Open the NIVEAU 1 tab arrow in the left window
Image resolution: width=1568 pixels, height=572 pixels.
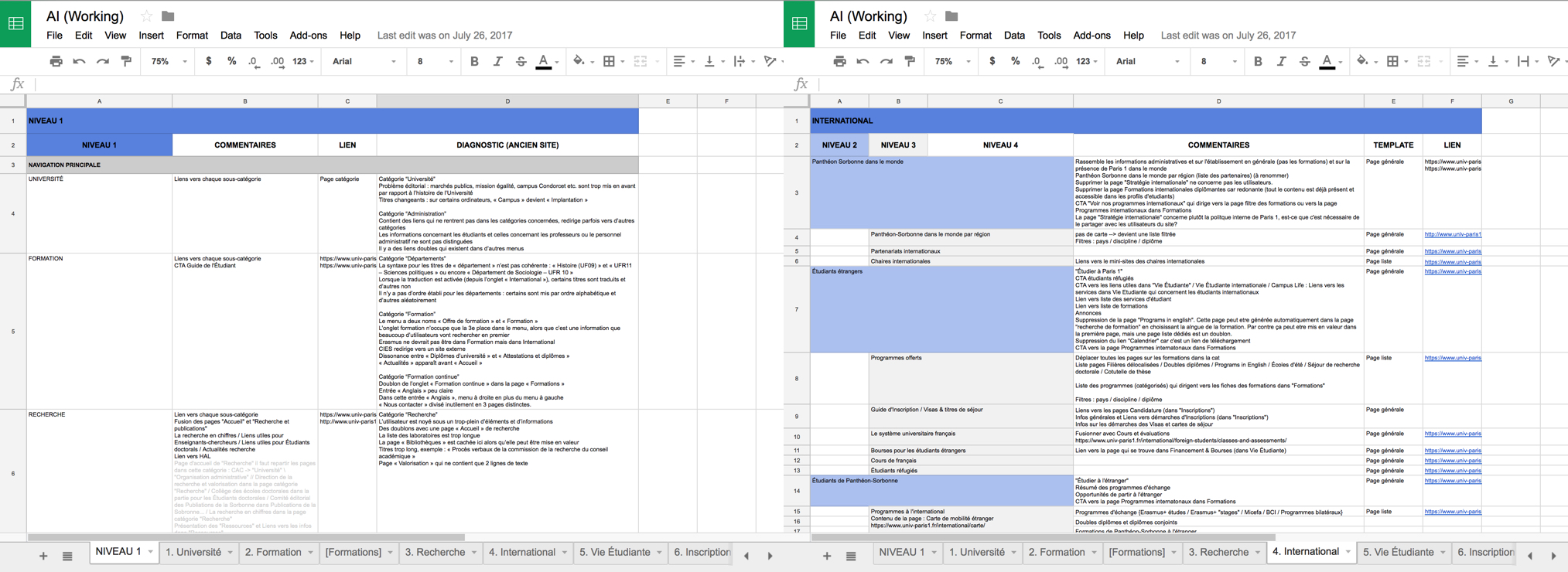point(150,552)
